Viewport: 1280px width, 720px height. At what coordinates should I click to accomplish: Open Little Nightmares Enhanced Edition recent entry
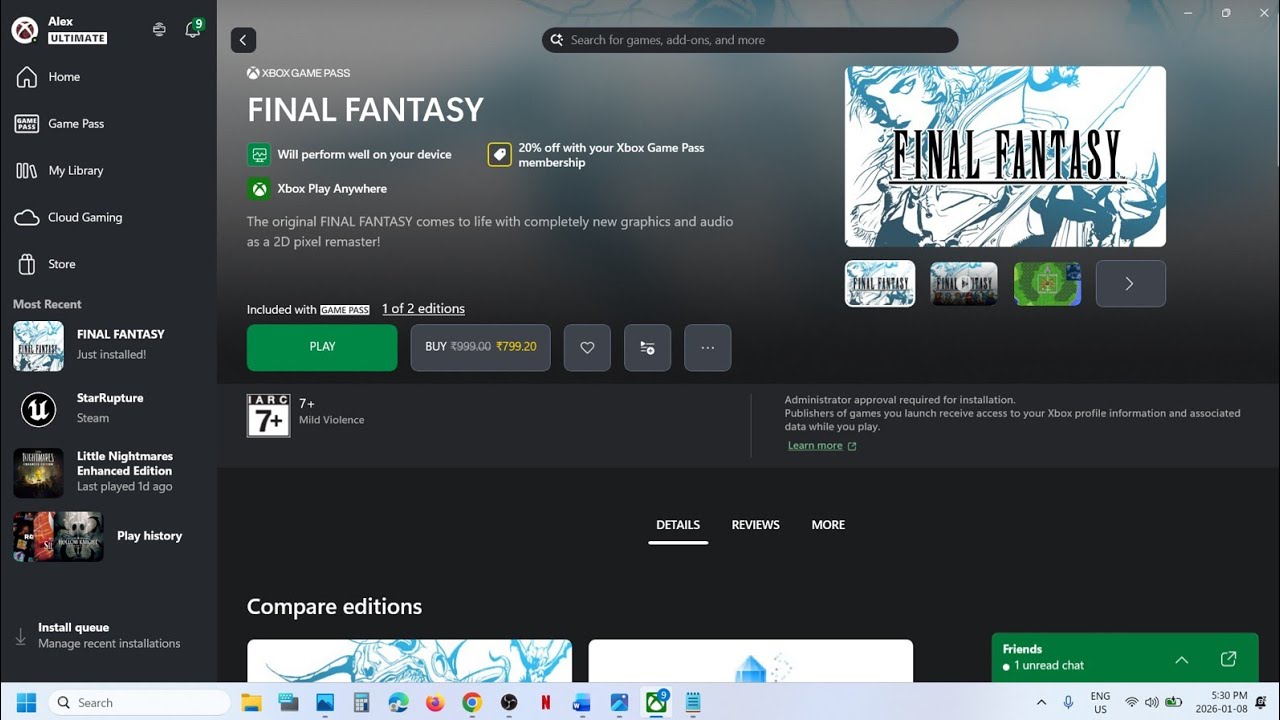[108, 472]
